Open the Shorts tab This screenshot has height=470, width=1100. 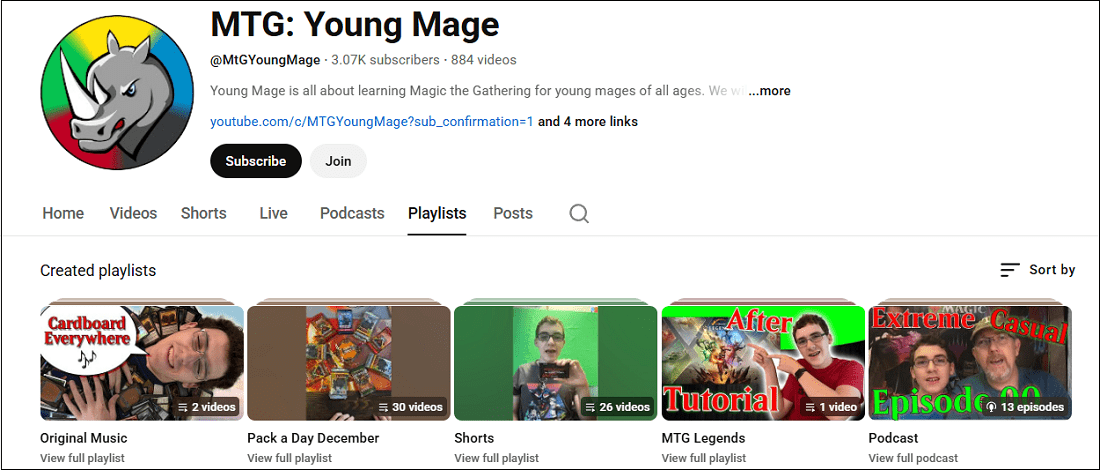pyautogui.click(x=203, y=213)
